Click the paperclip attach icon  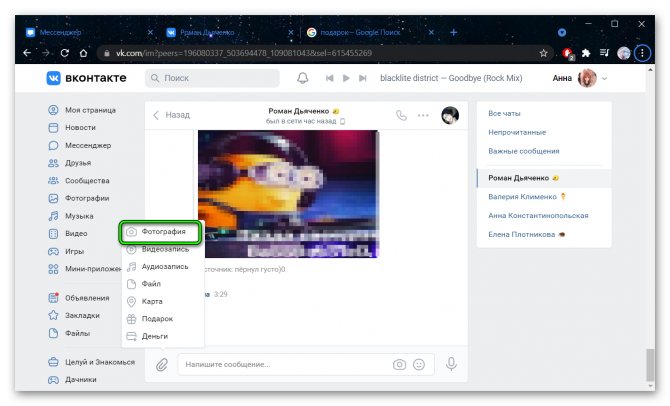162,365
